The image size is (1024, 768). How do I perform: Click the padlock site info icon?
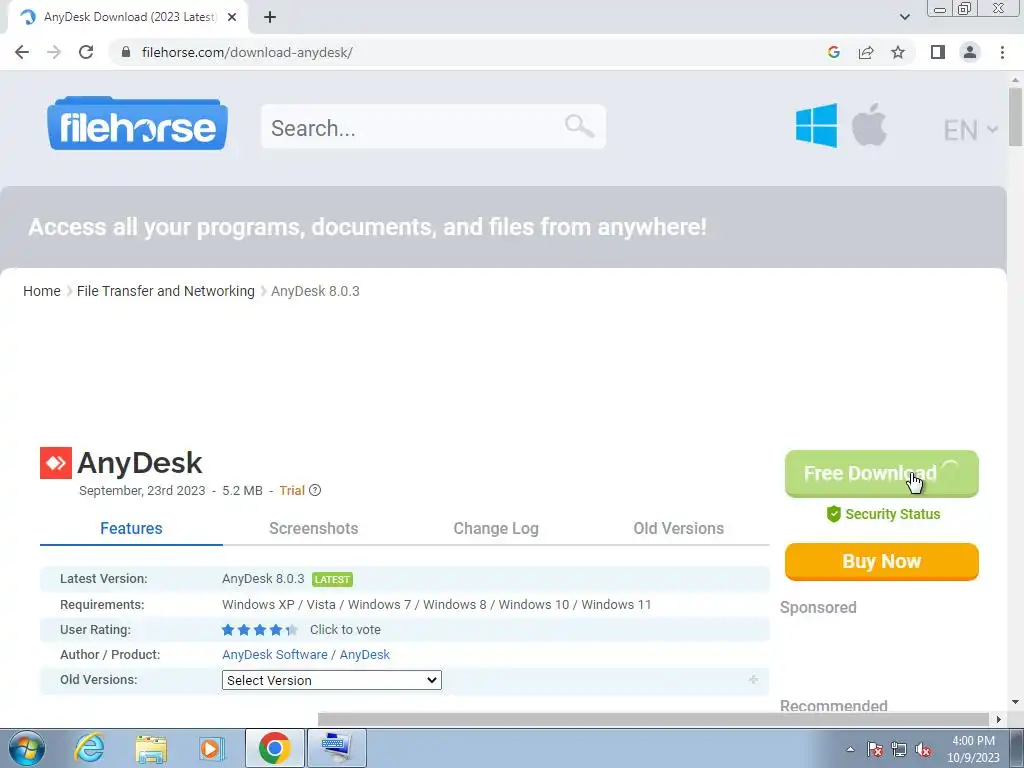(x=126, y=52)
